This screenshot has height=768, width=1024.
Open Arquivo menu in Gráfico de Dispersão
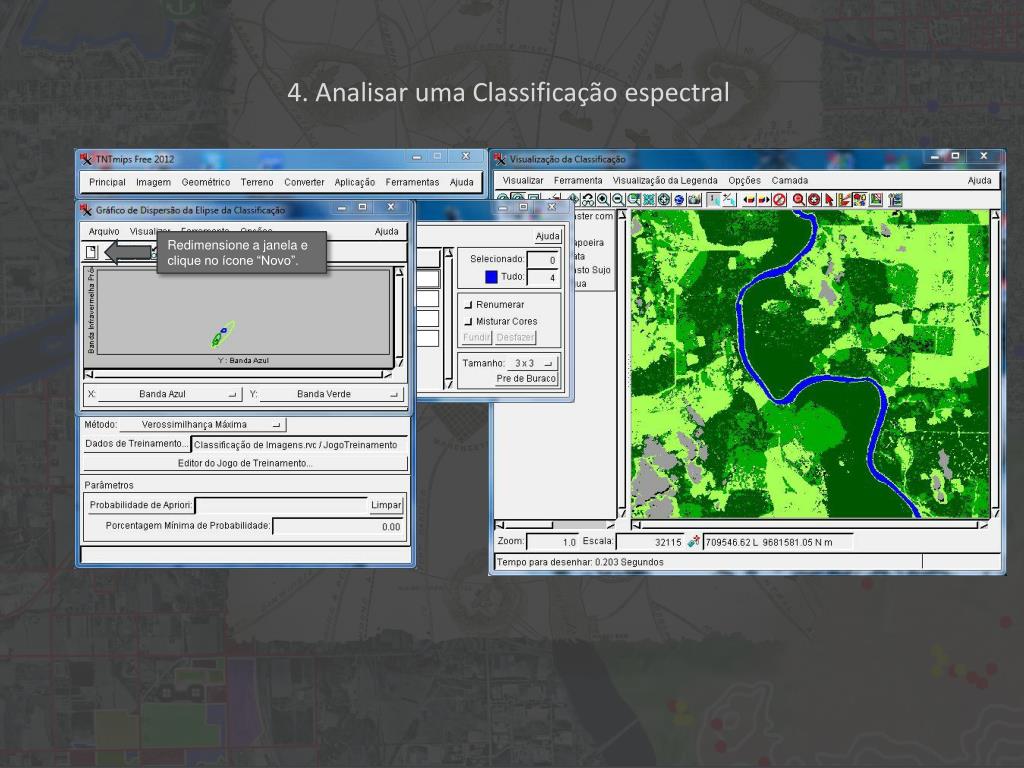tap(104, 231)
